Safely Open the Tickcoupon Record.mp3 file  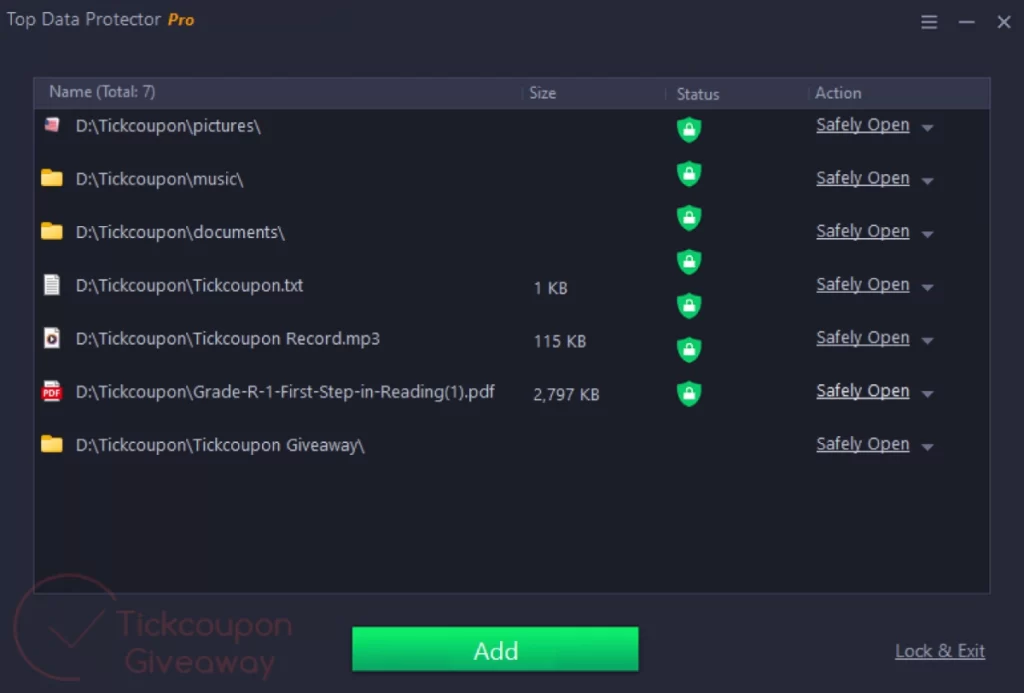862,338
